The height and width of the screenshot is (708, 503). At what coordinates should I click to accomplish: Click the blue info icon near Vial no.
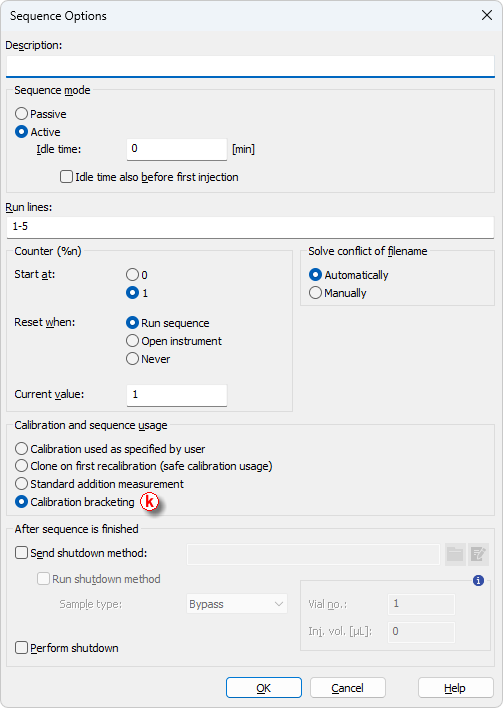(478, 581)
